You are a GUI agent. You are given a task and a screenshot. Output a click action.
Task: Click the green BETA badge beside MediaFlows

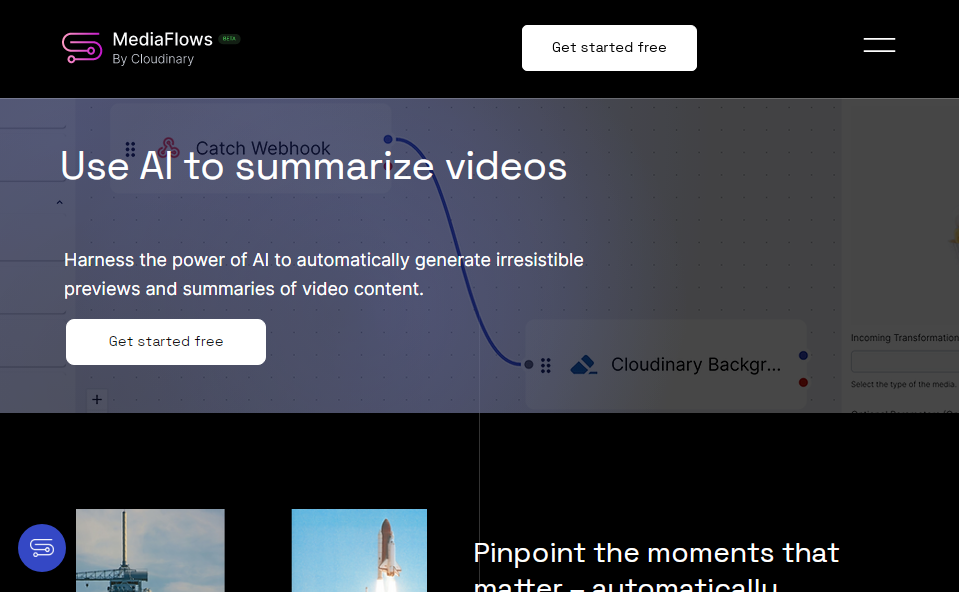(x=230, y=39)
